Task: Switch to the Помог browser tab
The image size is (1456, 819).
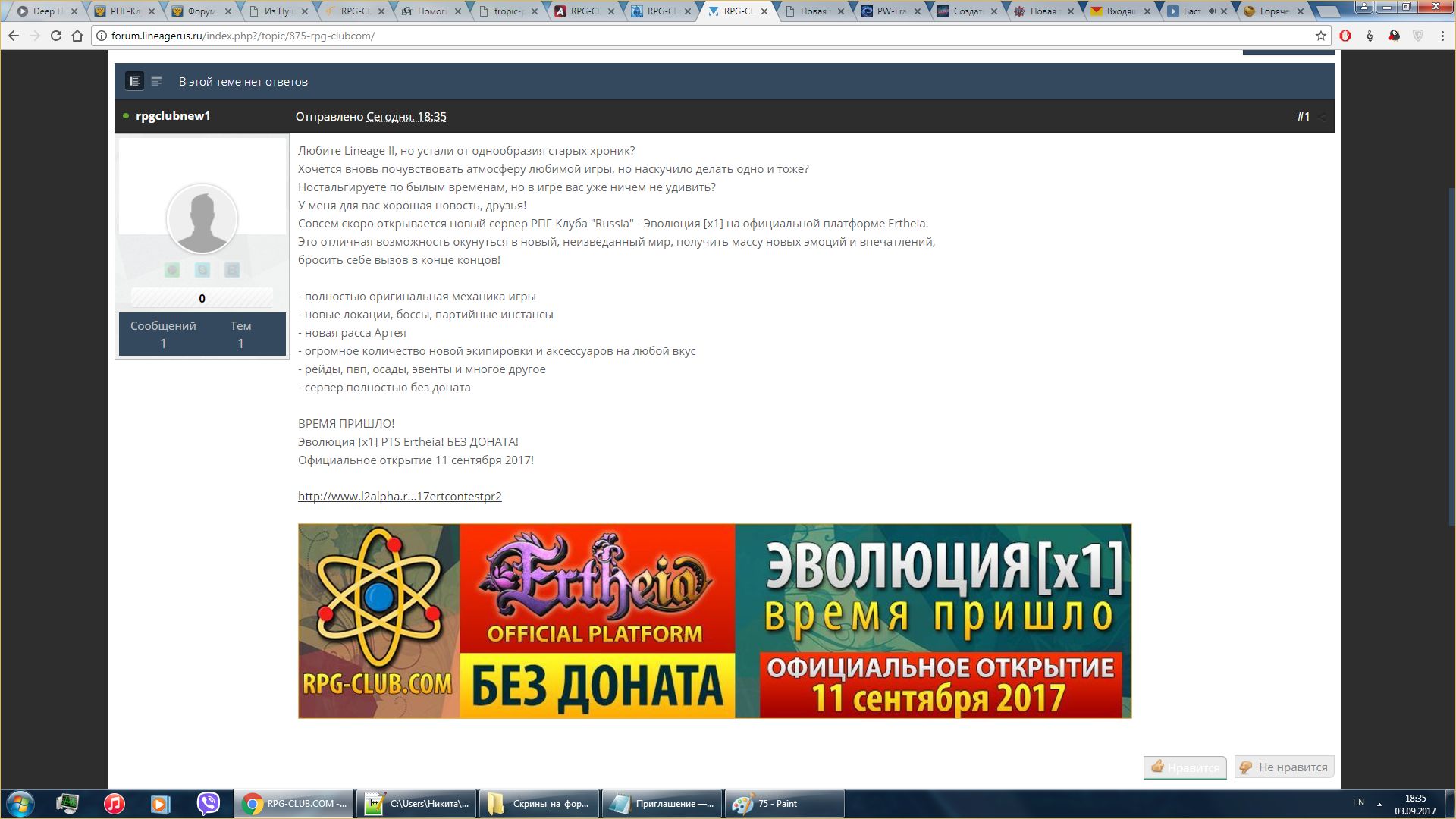Action: 431,11
